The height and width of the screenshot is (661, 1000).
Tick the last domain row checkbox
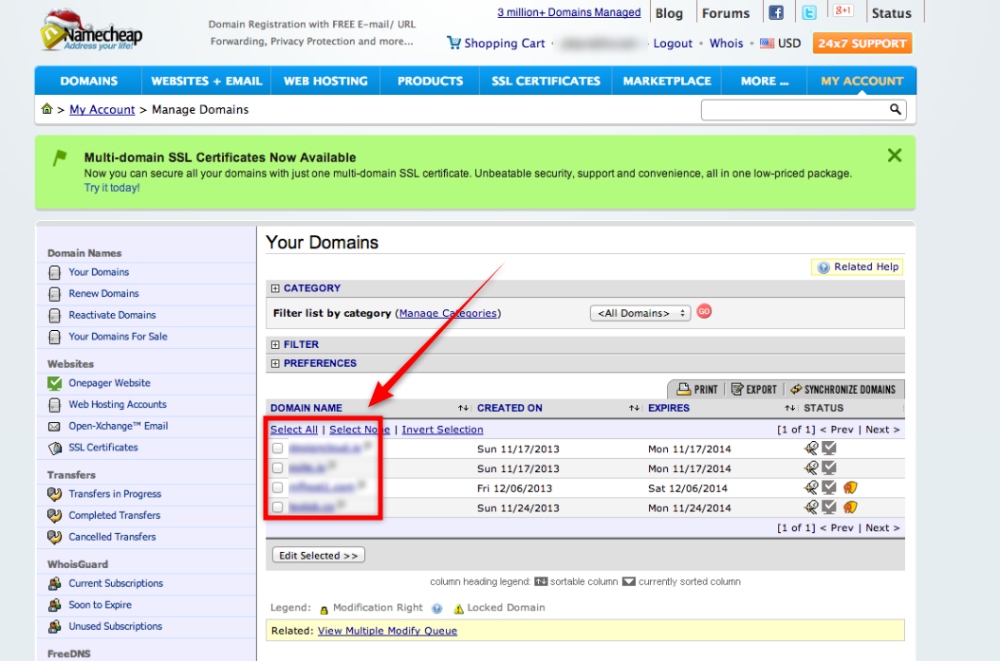coord(278,508)
